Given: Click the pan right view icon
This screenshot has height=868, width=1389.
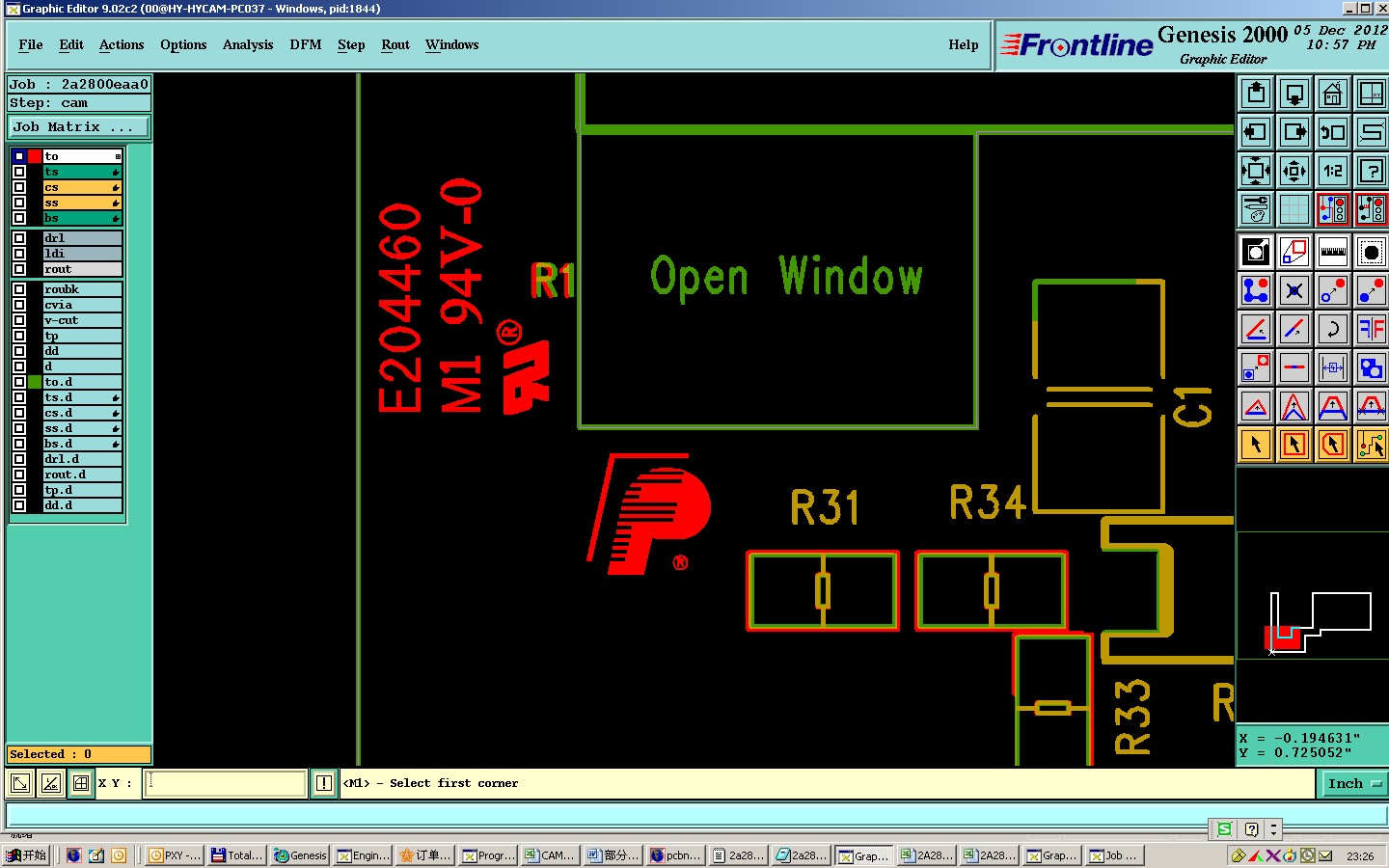Looking at the screenshot, I should click(1294, 132).
